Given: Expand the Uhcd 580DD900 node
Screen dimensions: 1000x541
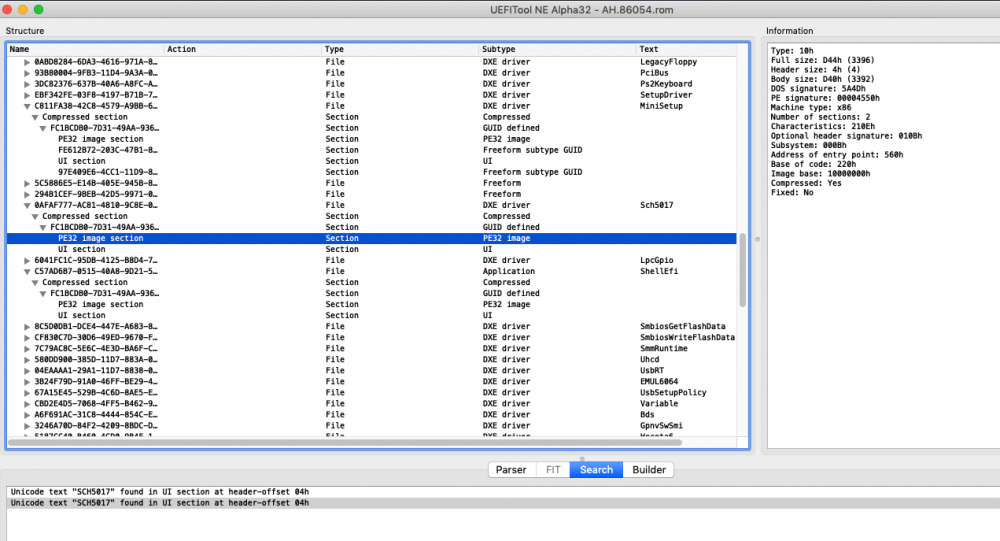Looking at the screenshot, I should [27, 360].
